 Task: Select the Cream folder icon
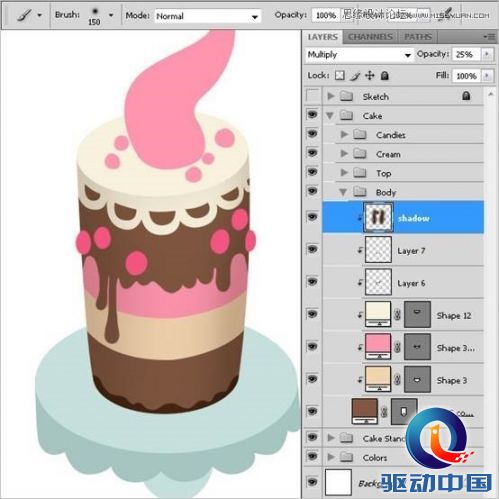coord(360,154)
